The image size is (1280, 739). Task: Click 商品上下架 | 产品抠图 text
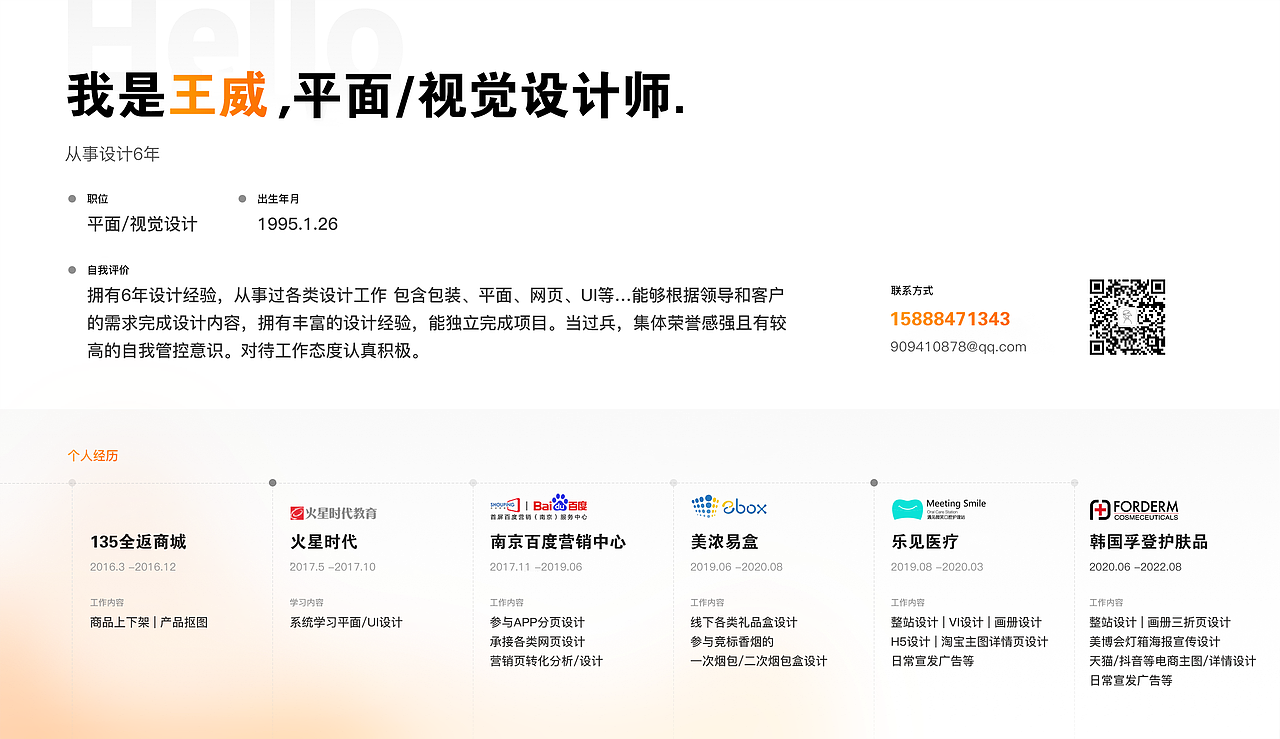pos(149,622)
